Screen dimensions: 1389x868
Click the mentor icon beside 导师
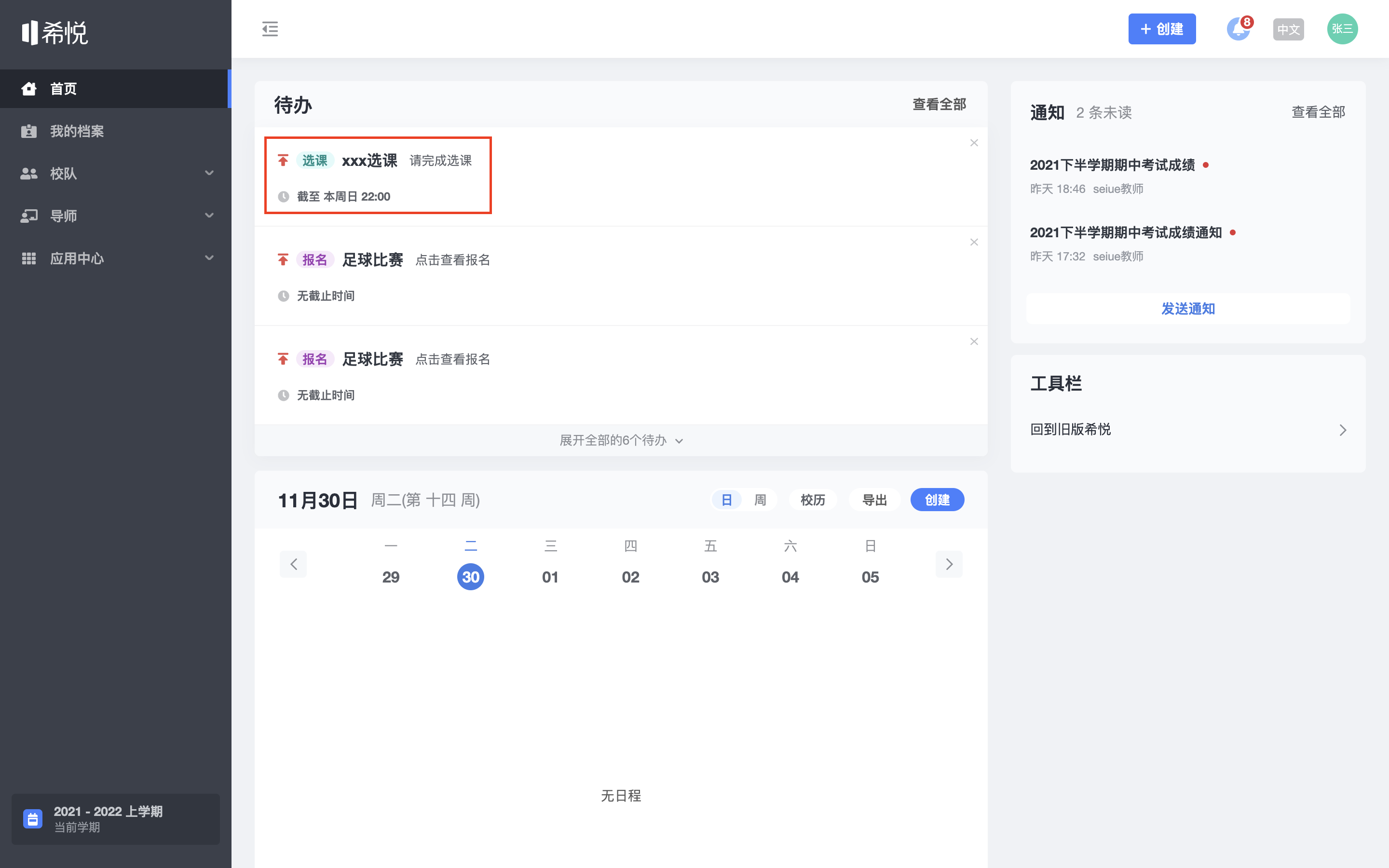point(29,216)
